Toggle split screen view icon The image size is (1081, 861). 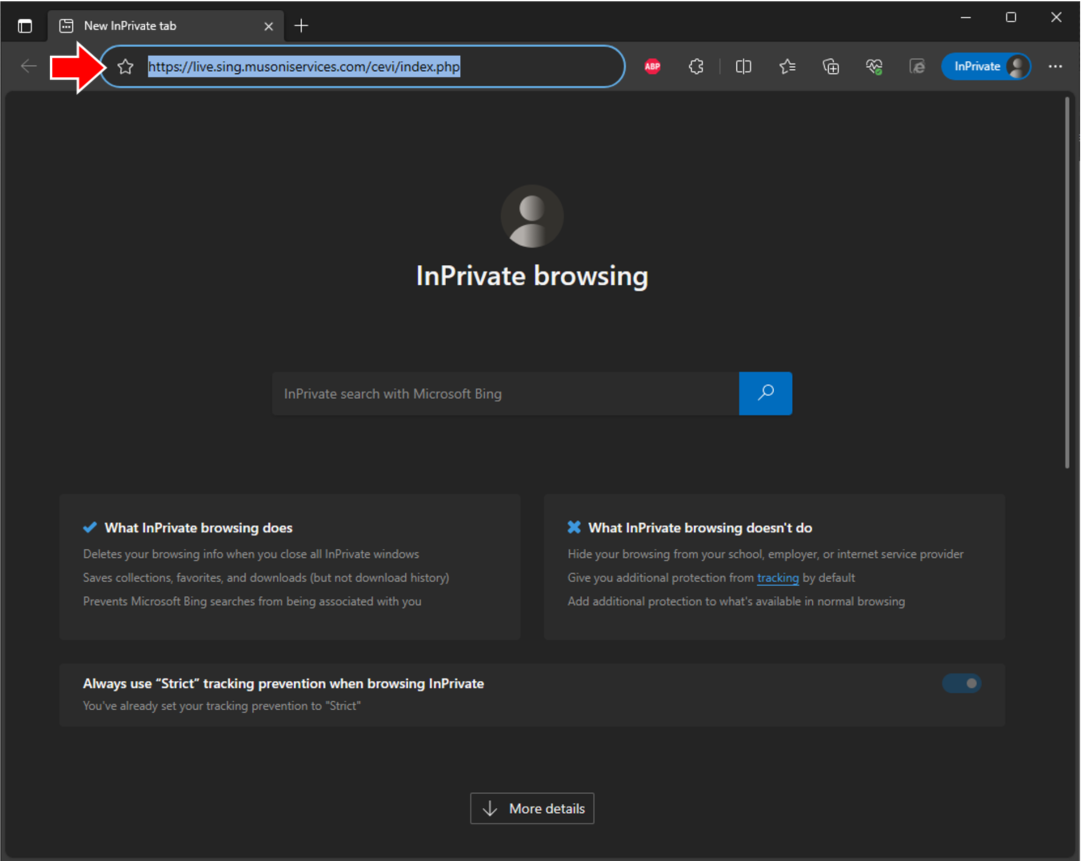pyautogui.click(x=743, y=67)
